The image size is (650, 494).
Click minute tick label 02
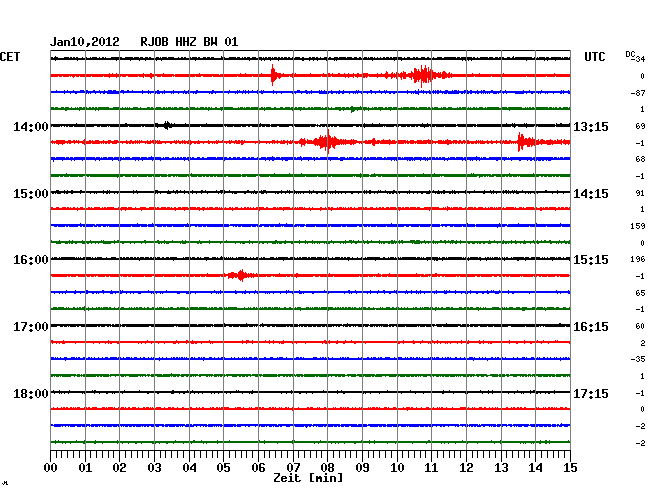click(119, 468)
